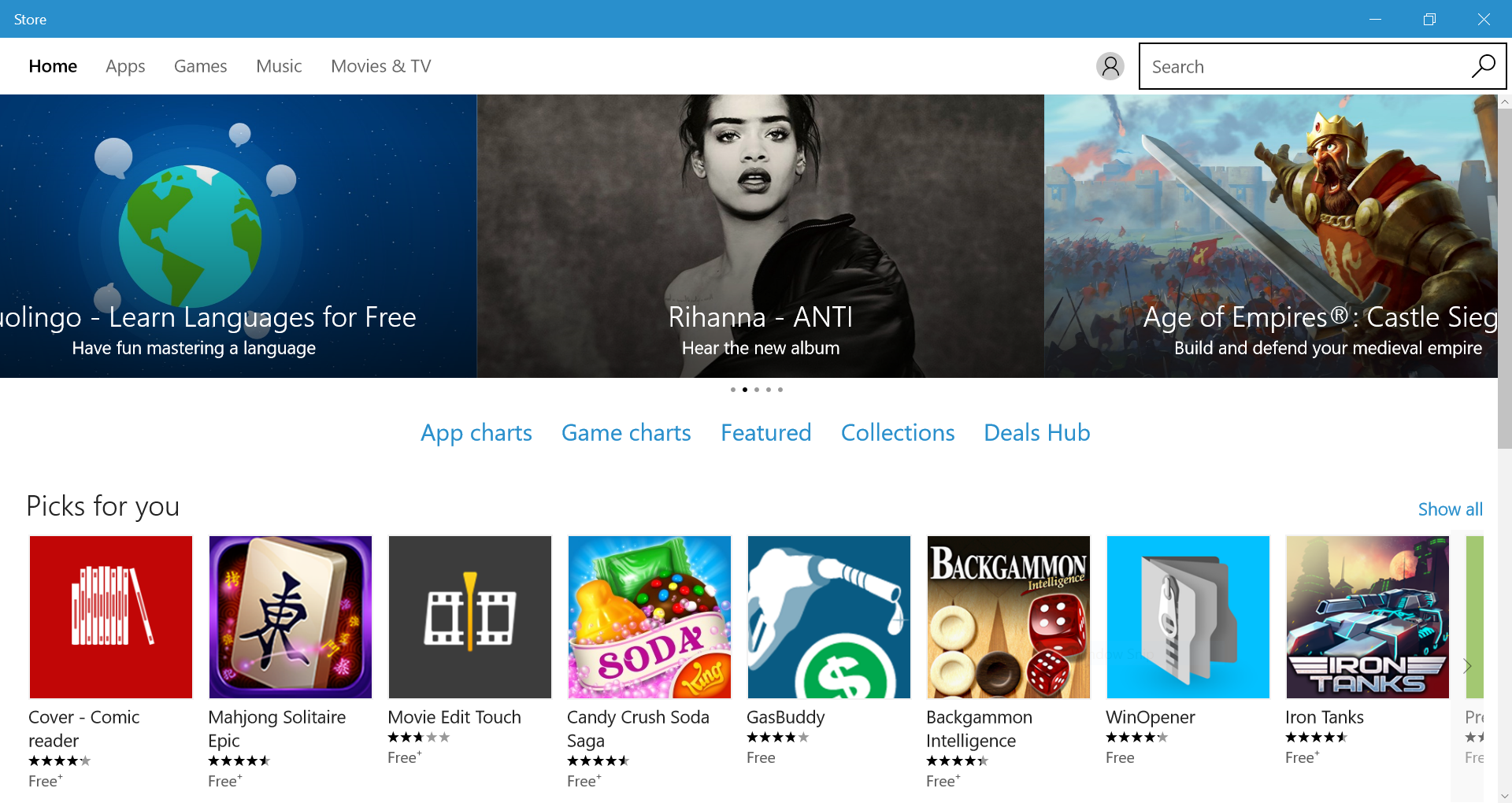Switch to the Apps tab
1512x803 pixels.
(x=125, y=66)
